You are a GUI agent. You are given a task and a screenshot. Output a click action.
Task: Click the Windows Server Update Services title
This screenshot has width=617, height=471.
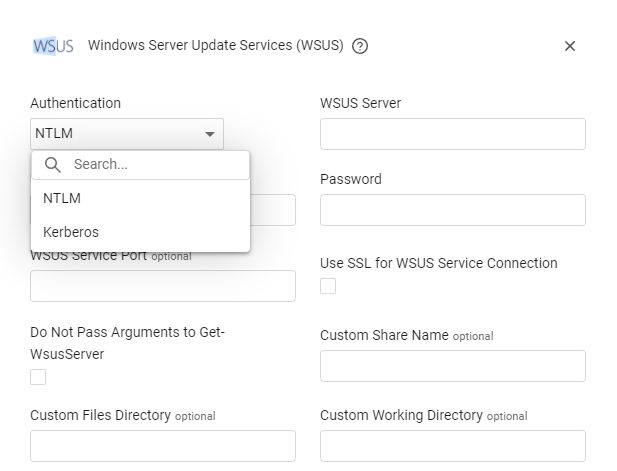point(216,46)
